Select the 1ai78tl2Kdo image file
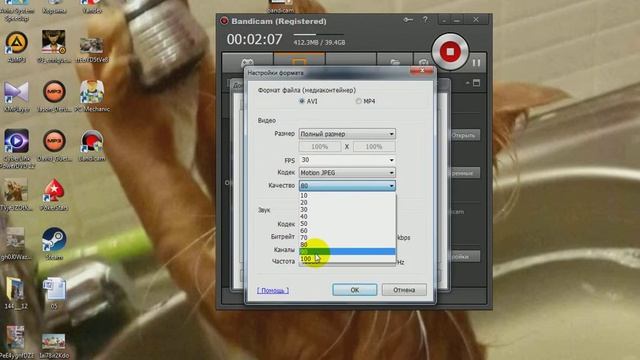The width and height of the screenshot is (640, 360). 54,345
